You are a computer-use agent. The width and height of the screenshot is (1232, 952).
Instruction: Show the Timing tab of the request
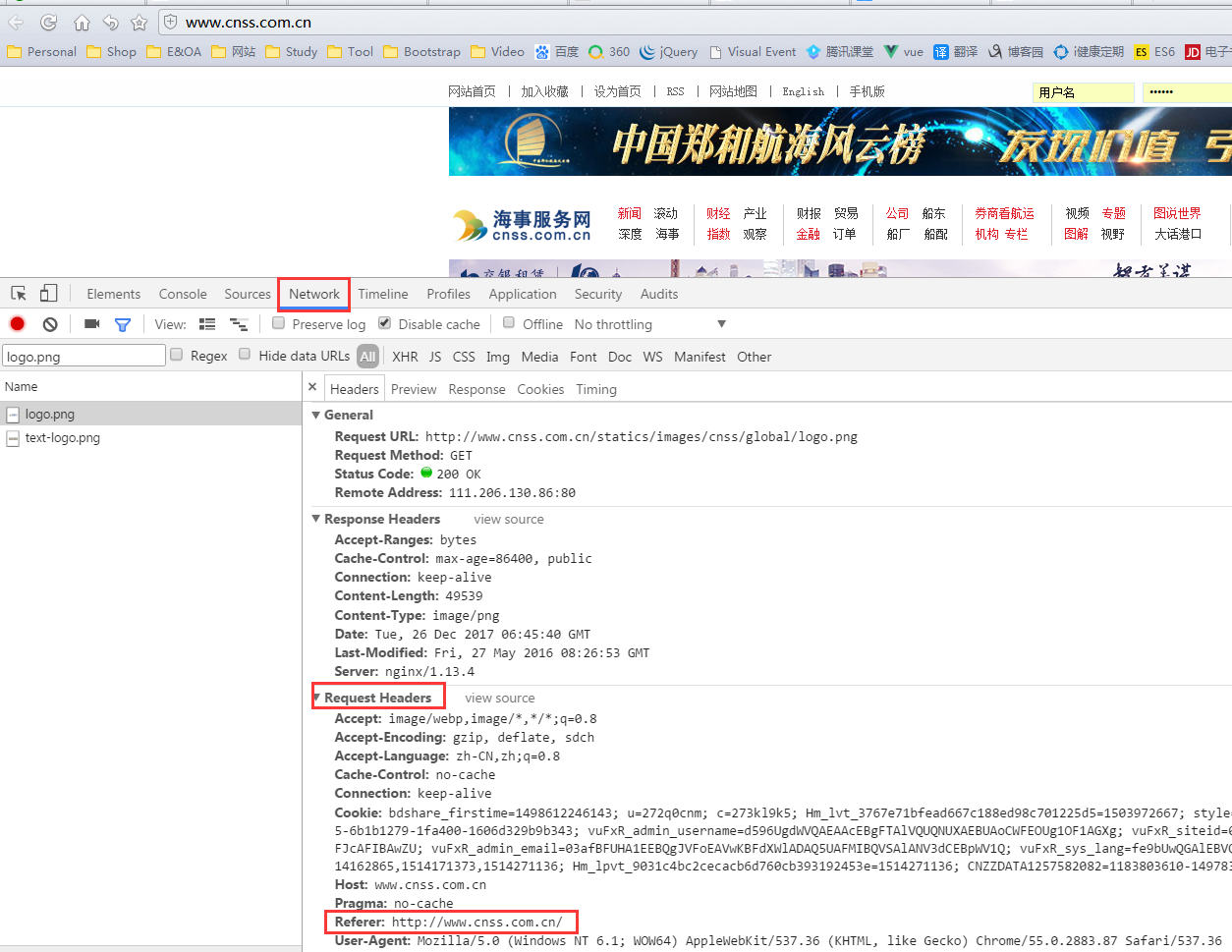(596, 389)
